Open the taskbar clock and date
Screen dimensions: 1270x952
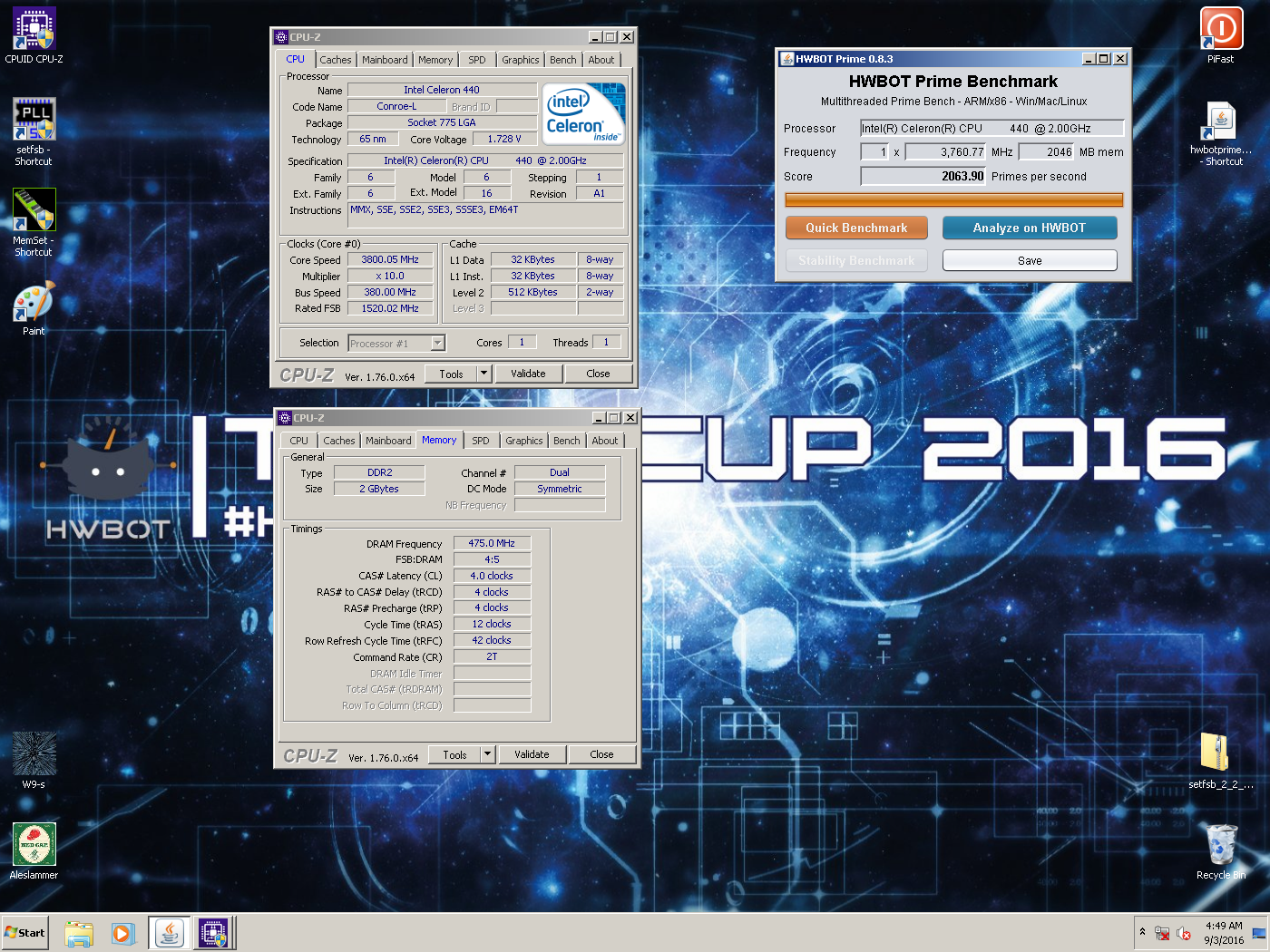(1224, 933)
